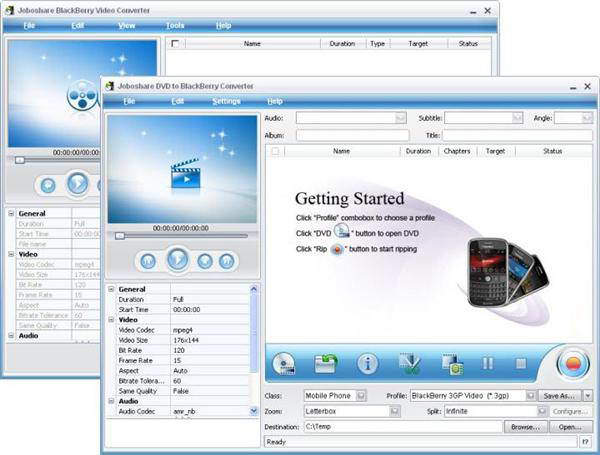This screenshot has width=600, height=455.
Task: Open the Subtitle dropdown
Action: 517,118
